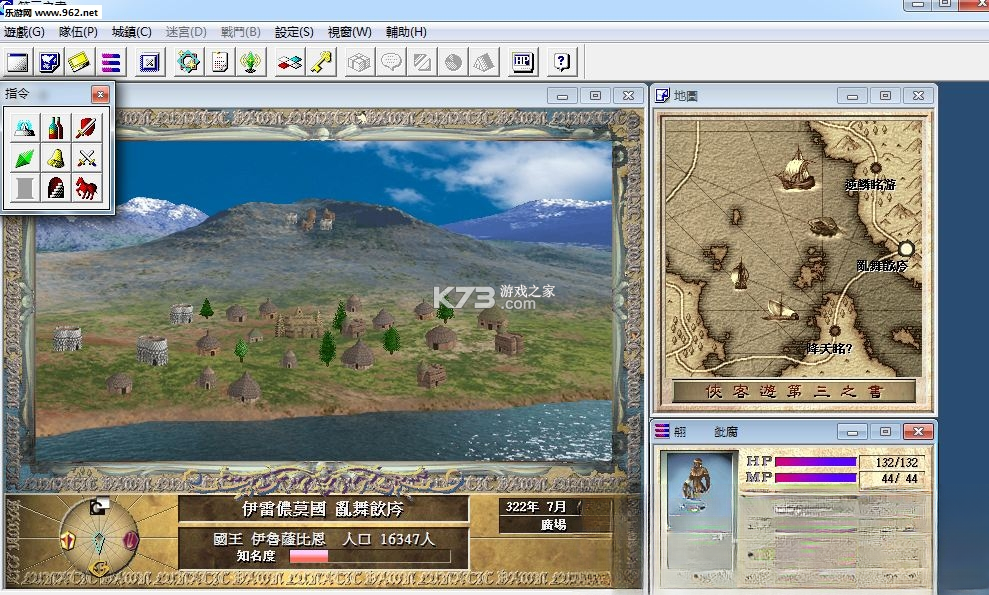The height and width of the screenshot is (595, 989).
Task: Select the crossed swords command icon
Action: coord(86,158)
